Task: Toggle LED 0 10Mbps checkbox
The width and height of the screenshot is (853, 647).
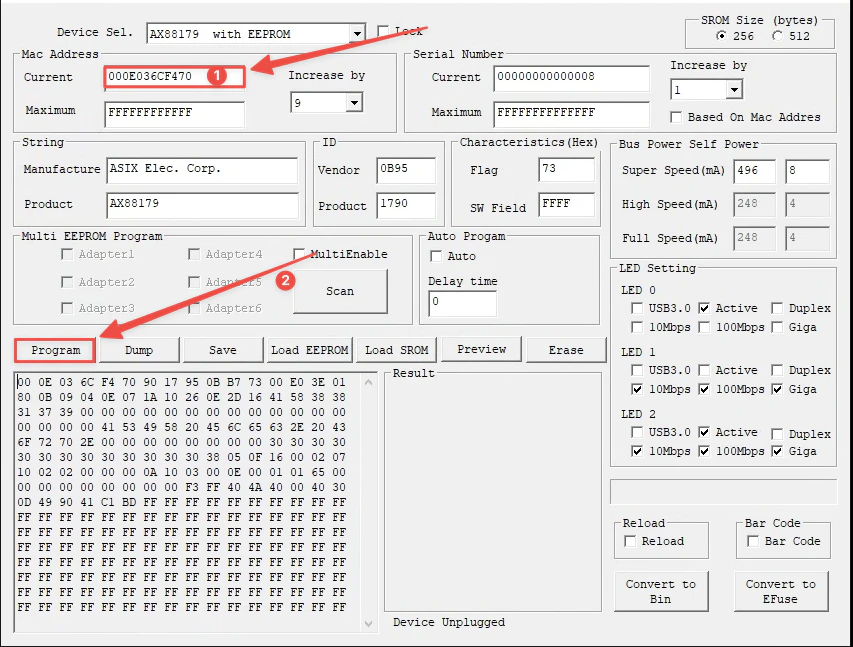Action: point(637,327)
